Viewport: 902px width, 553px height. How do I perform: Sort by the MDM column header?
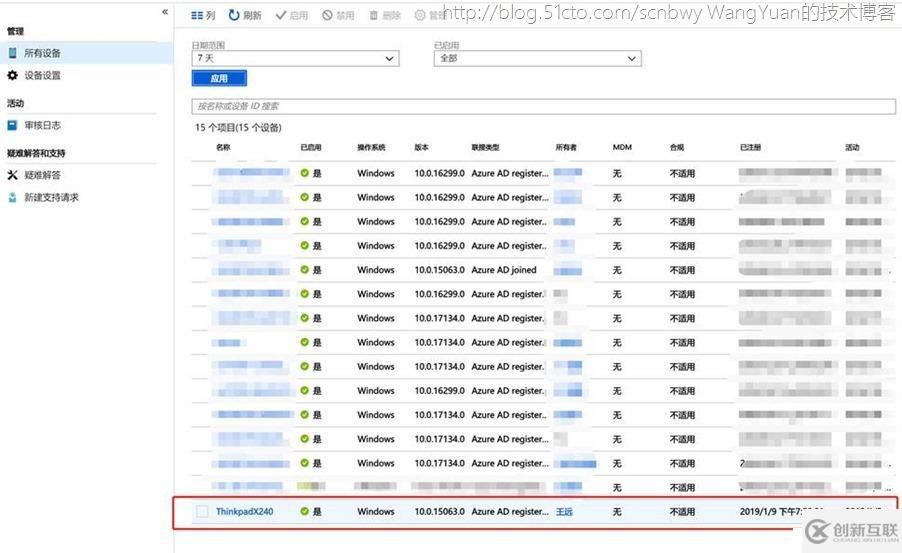pyautogui.click(x=622, y=147)
